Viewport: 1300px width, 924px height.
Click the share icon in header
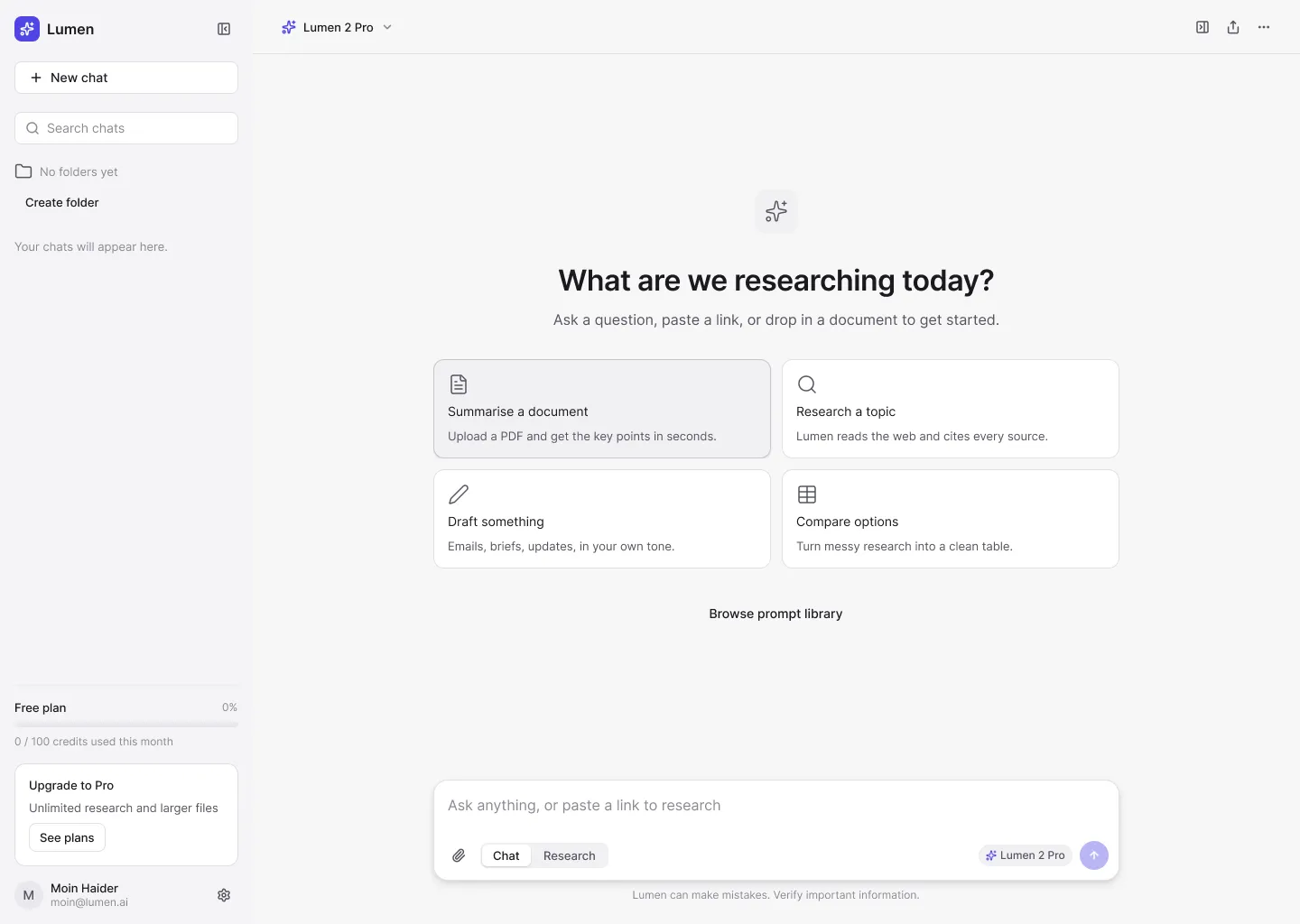click(x=1233, y=27)
